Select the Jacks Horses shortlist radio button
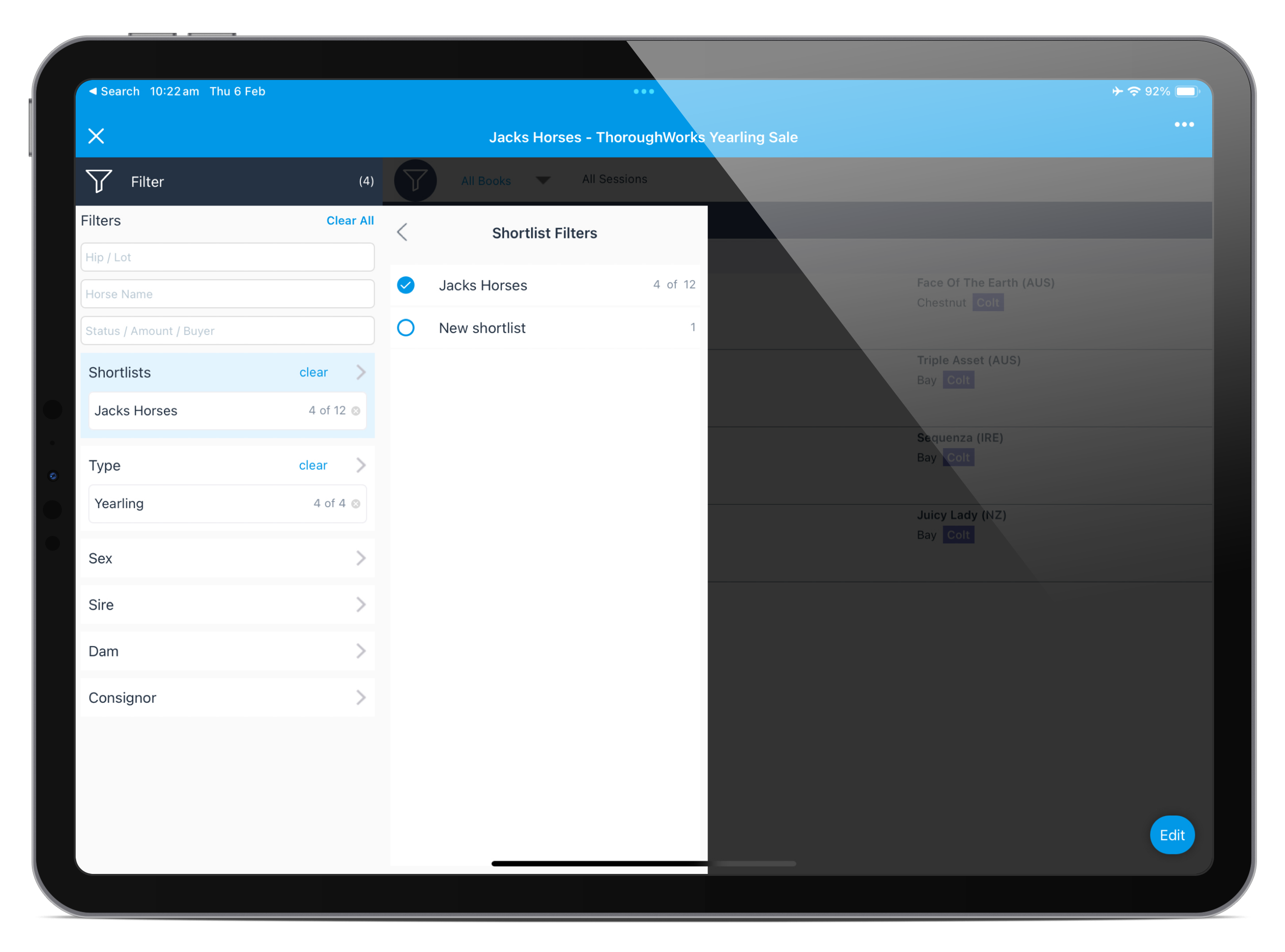Screen dimensions: 1285x952 pos(406,285)
